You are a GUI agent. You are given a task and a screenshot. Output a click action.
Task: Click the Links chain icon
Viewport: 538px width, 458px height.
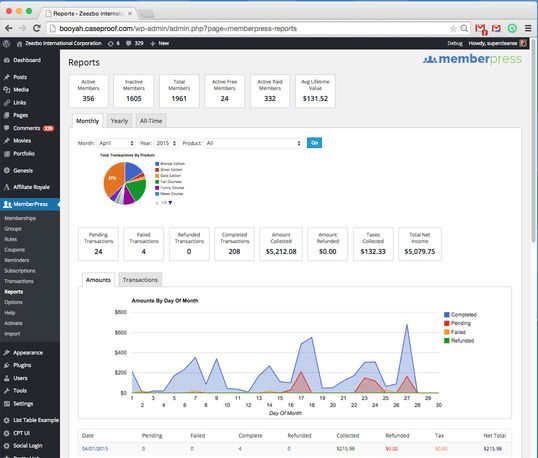[x=7, y=103]
